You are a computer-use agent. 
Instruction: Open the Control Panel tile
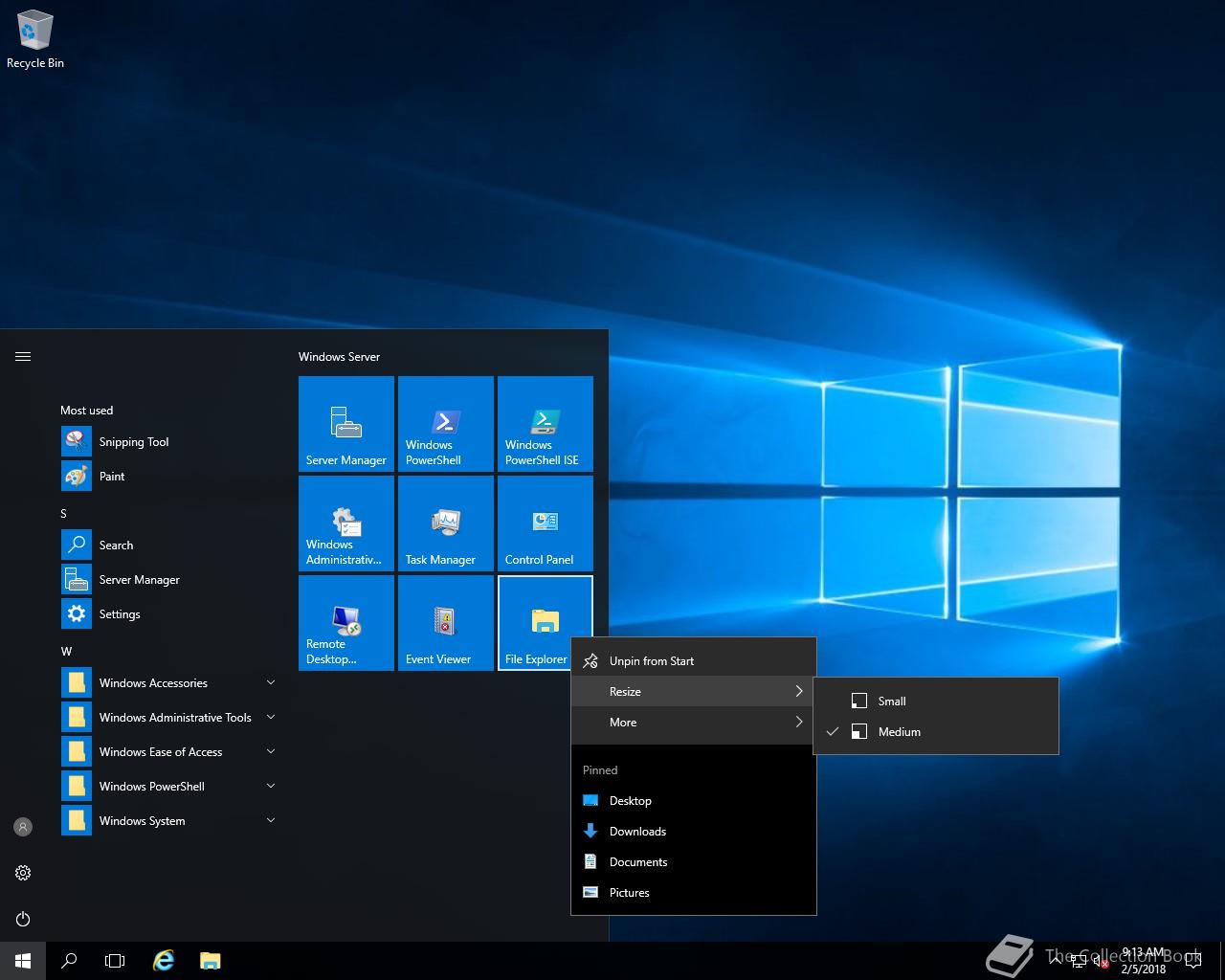click(546, 523)
